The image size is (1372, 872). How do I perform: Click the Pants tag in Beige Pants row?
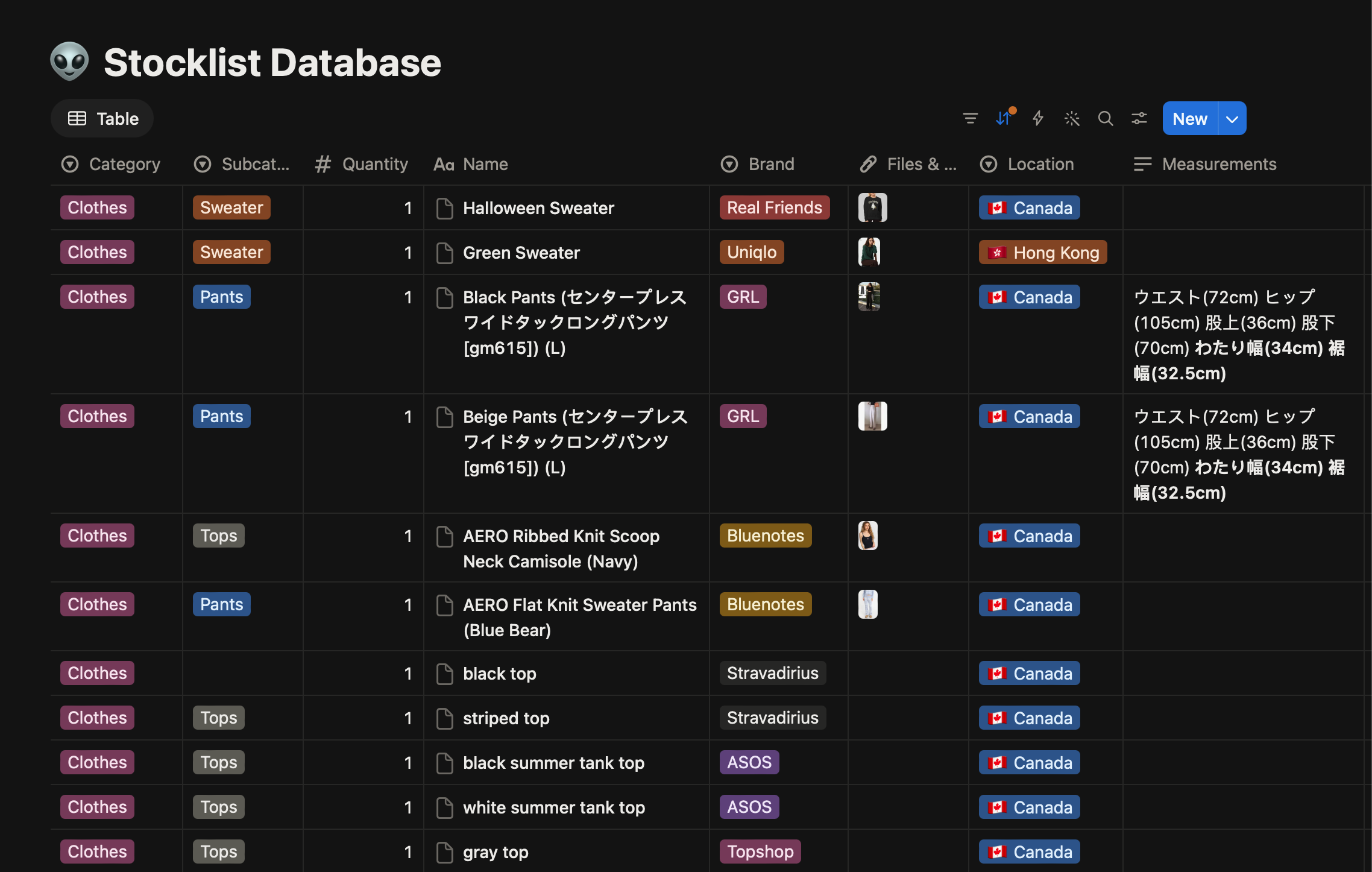click(221, 416)
